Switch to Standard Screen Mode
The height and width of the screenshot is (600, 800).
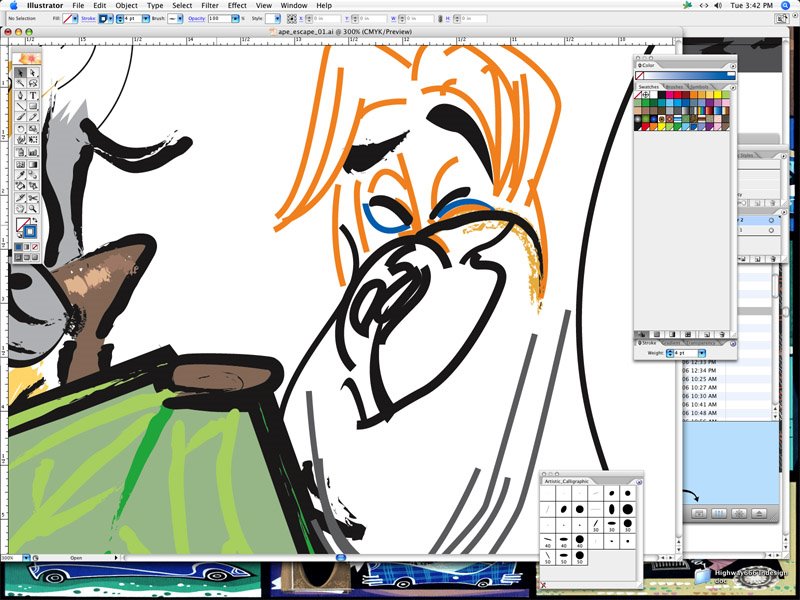18,257
